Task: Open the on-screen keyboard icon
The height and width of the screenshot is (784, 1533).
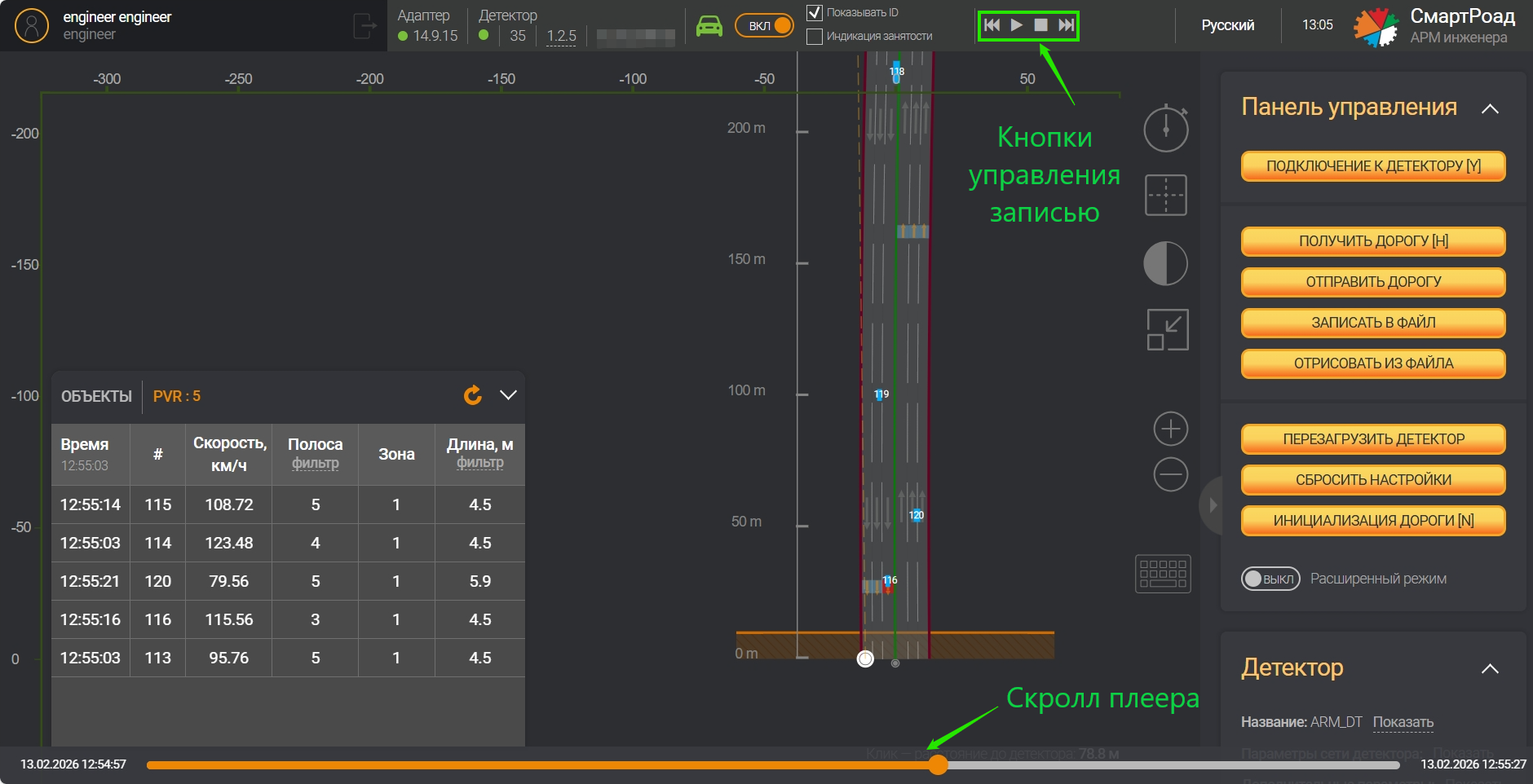Action: coord(1163,574)
